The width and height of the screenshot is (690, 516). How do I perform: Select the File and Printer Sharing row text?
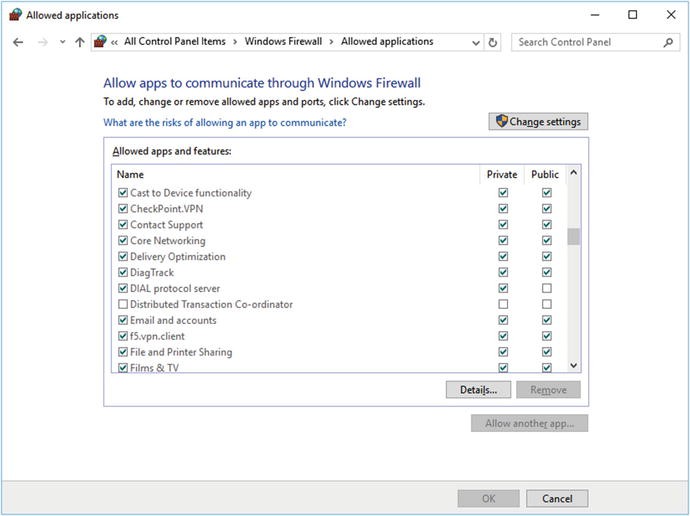[x=181, y=352]
